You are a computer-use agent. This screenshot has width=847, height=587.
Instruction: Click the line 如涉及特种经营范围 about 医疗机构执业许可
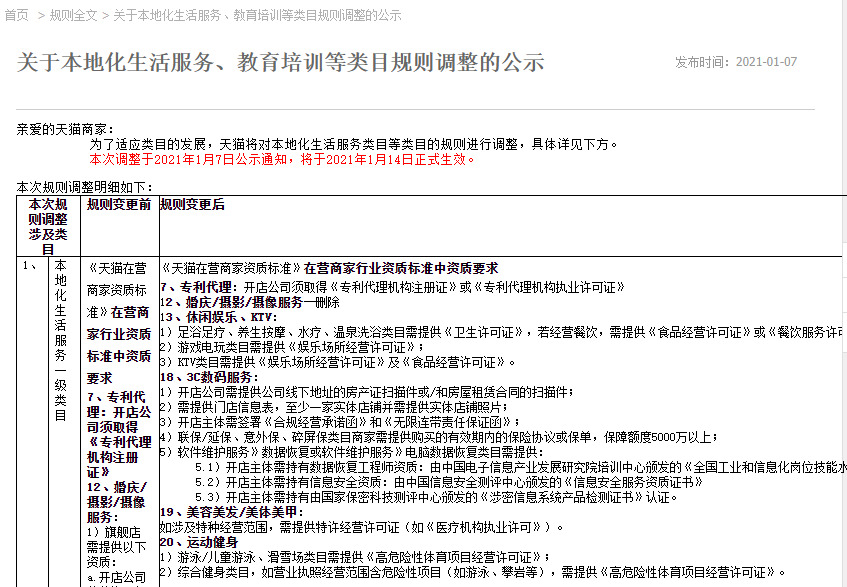[361, 528]
